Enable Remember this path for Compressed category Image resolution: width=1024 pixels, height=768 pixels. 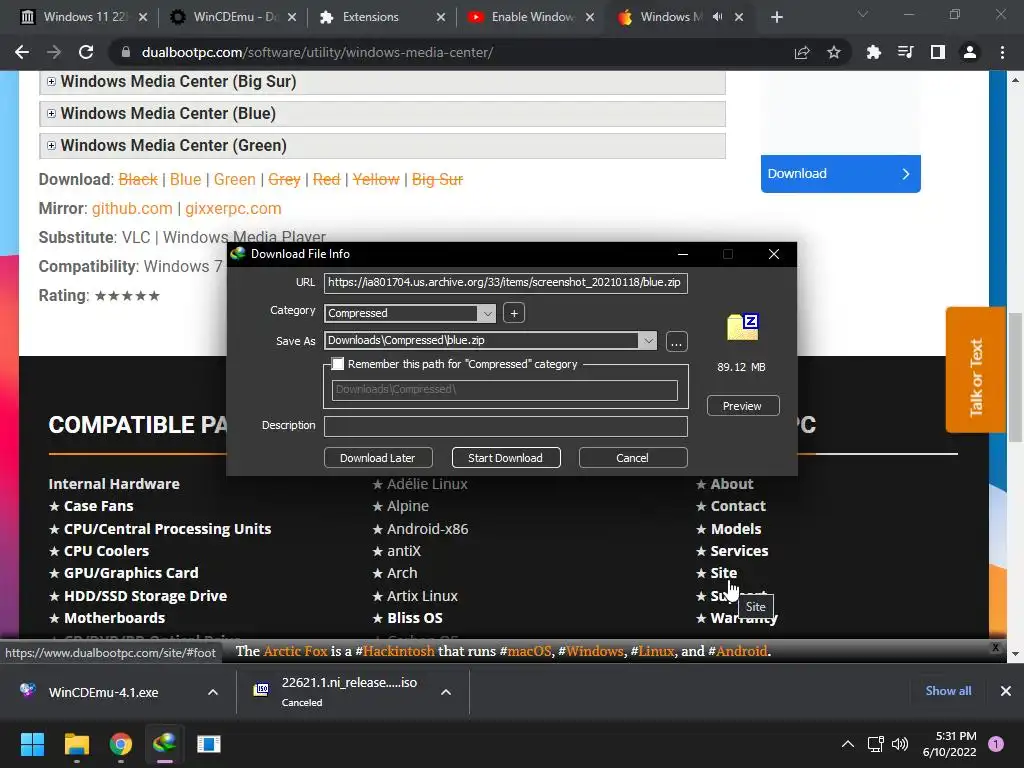coord(338,364)
